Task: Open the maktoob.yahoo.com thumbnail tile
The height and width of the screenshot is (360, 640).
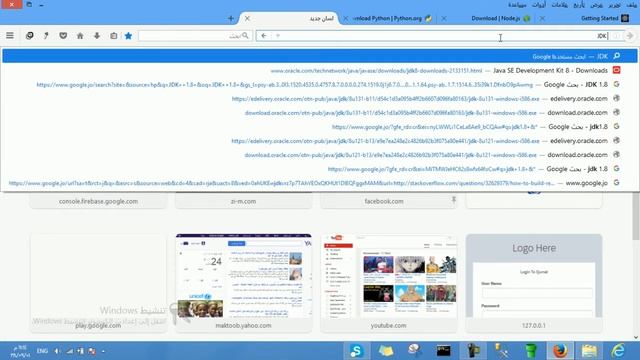Action: [243, 282]
